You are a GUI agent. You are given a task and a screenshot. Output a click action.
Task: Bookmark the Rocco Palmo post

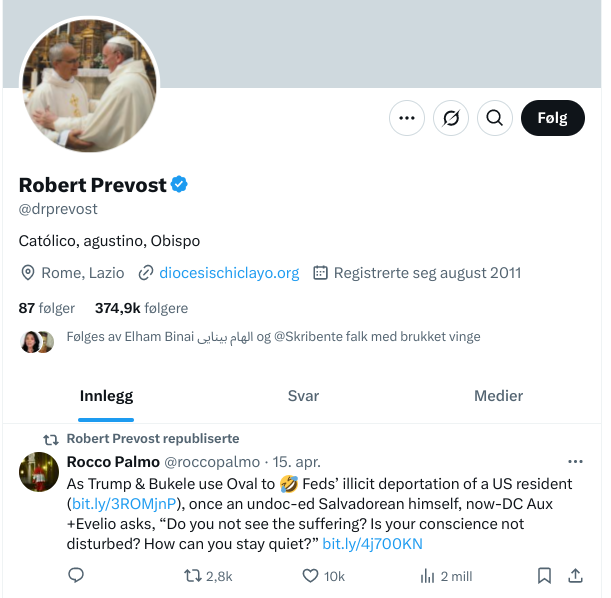(x=544, y=575)
